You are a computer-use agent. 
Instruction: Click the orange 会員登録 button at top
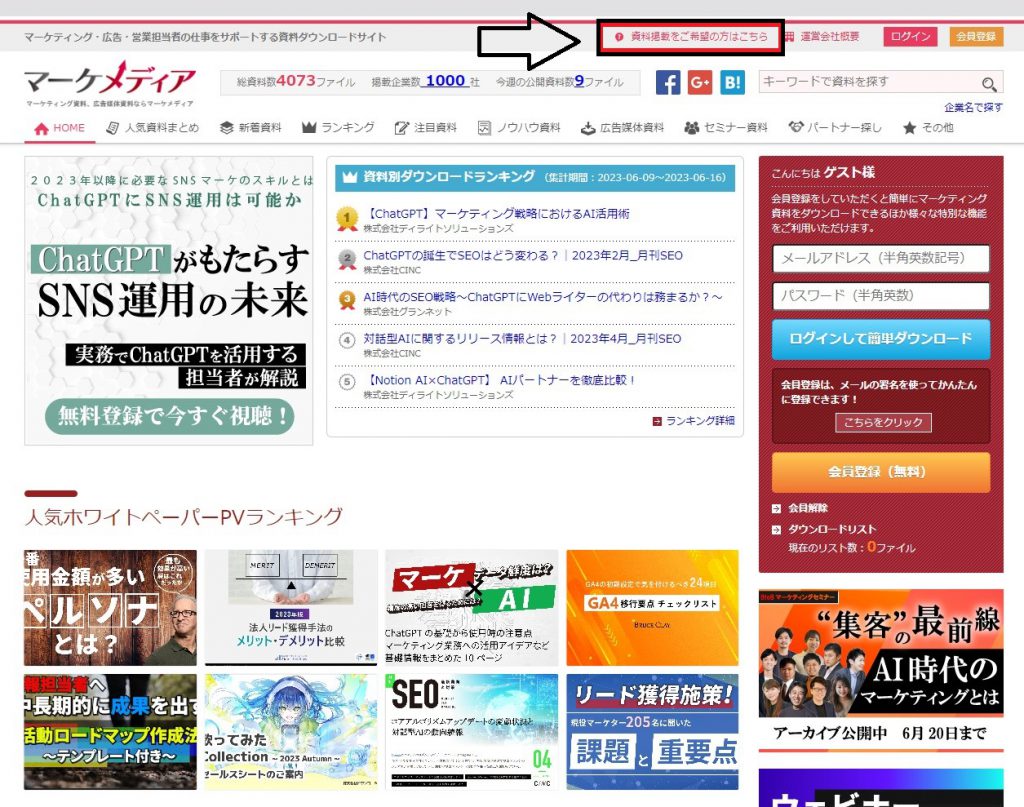point(976,37)
